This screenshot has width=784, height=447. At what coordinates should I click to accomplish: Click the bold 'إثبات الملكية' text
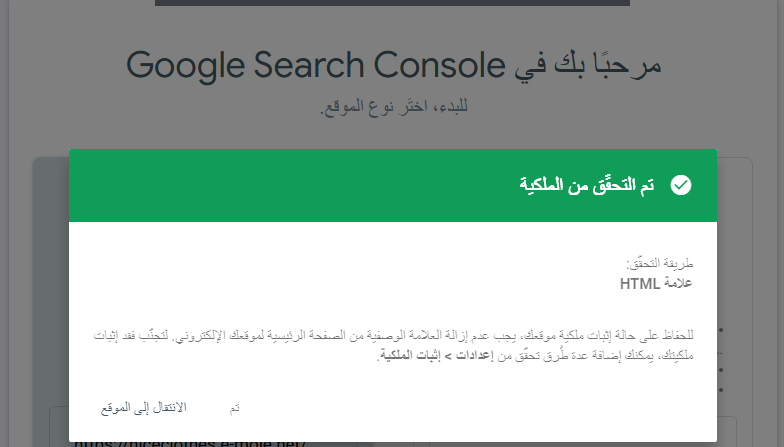pos(410,356)
